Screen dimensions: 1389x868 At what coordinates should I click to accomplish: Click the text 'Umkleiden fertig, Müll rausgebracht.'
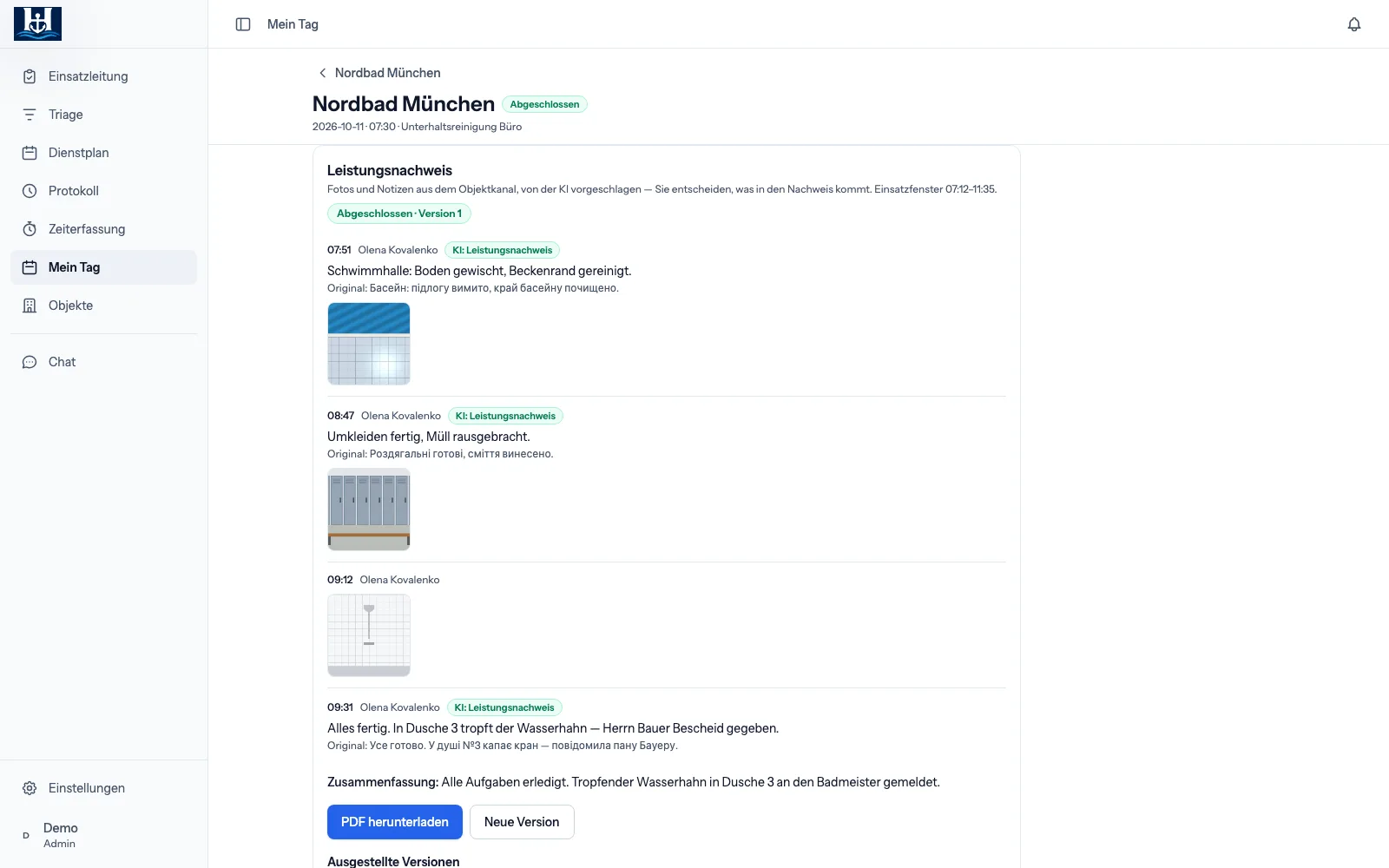[429, 437]
